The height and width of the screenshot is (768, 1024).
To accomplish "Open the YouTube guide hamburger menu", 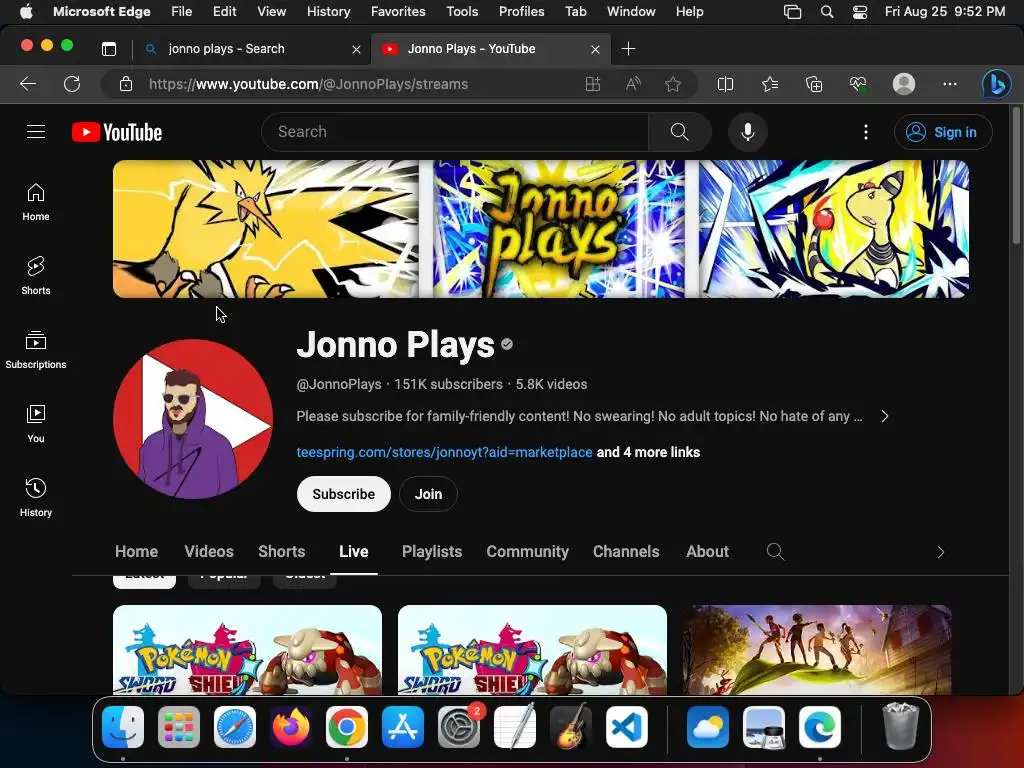I will click(36, 132).
